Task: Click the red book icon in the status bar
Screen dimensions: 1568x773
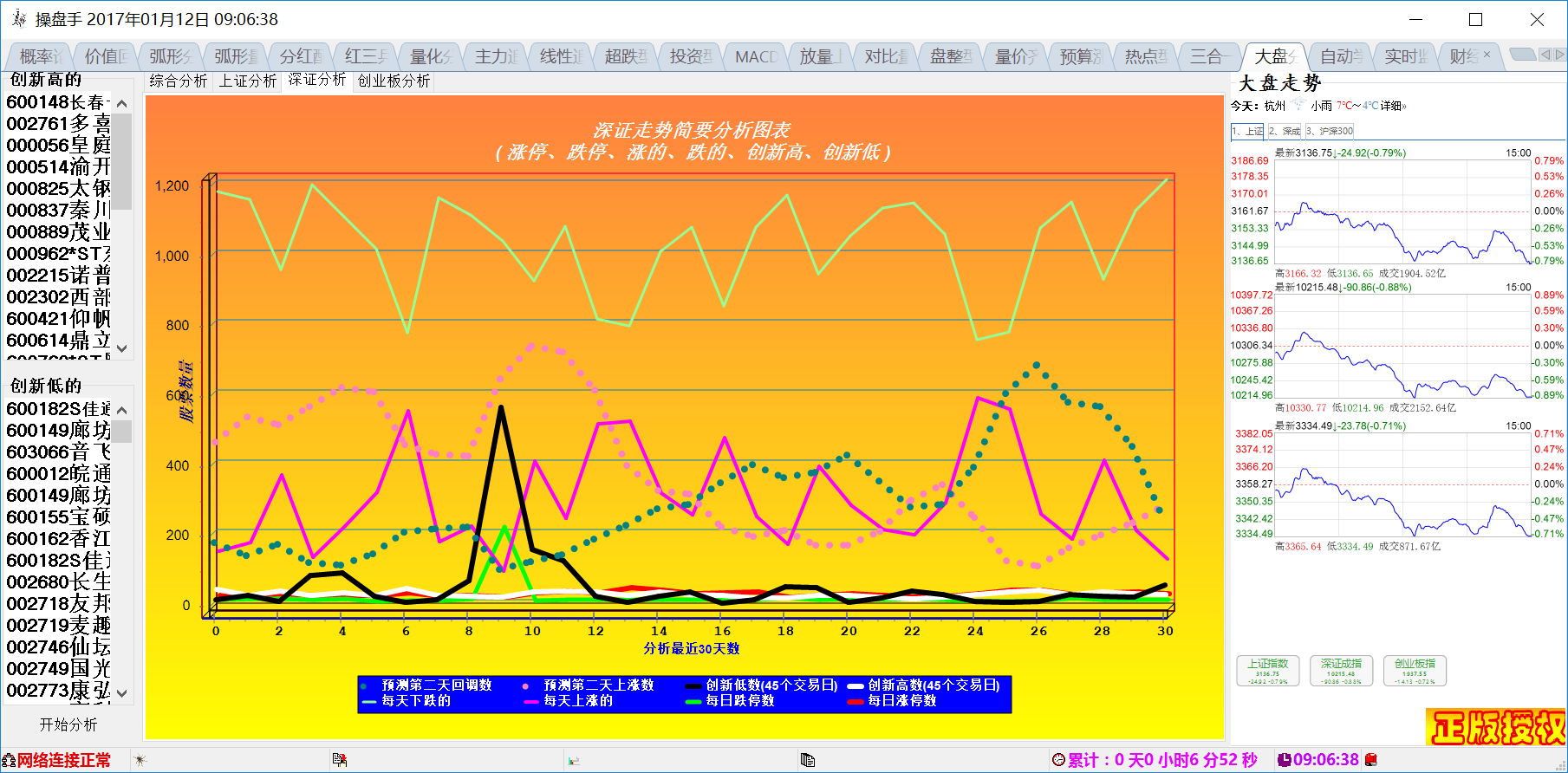Action: pyautogui.click(x=1371, y=760)
